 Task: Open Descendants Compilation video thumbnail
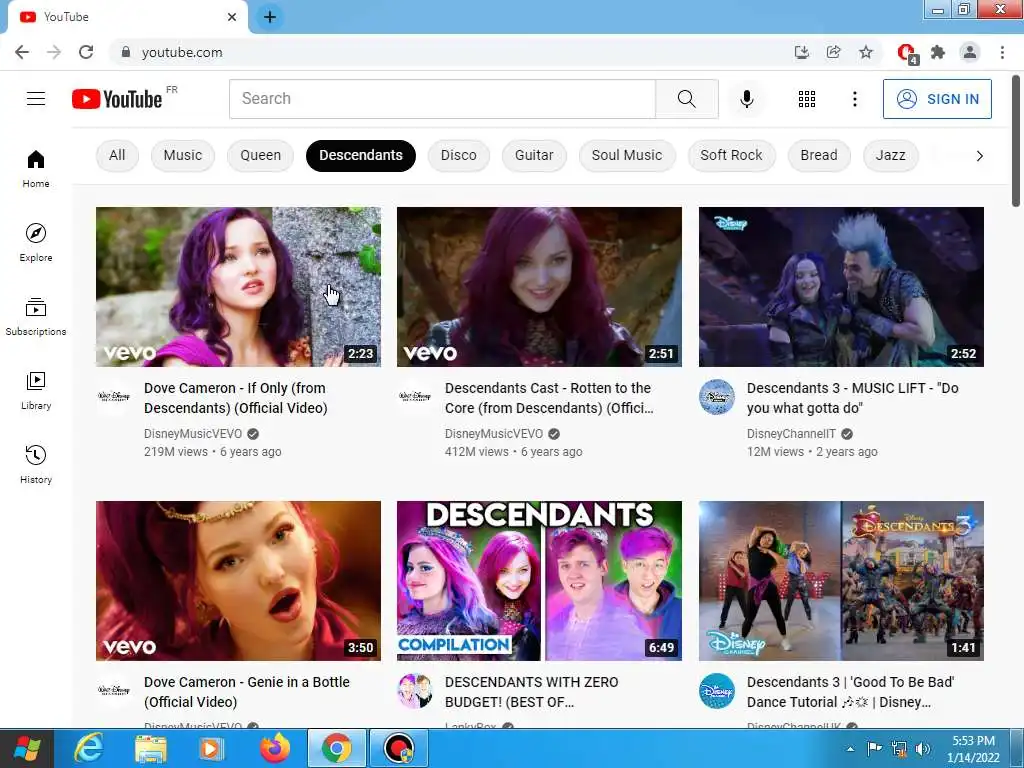pos(539,581)
